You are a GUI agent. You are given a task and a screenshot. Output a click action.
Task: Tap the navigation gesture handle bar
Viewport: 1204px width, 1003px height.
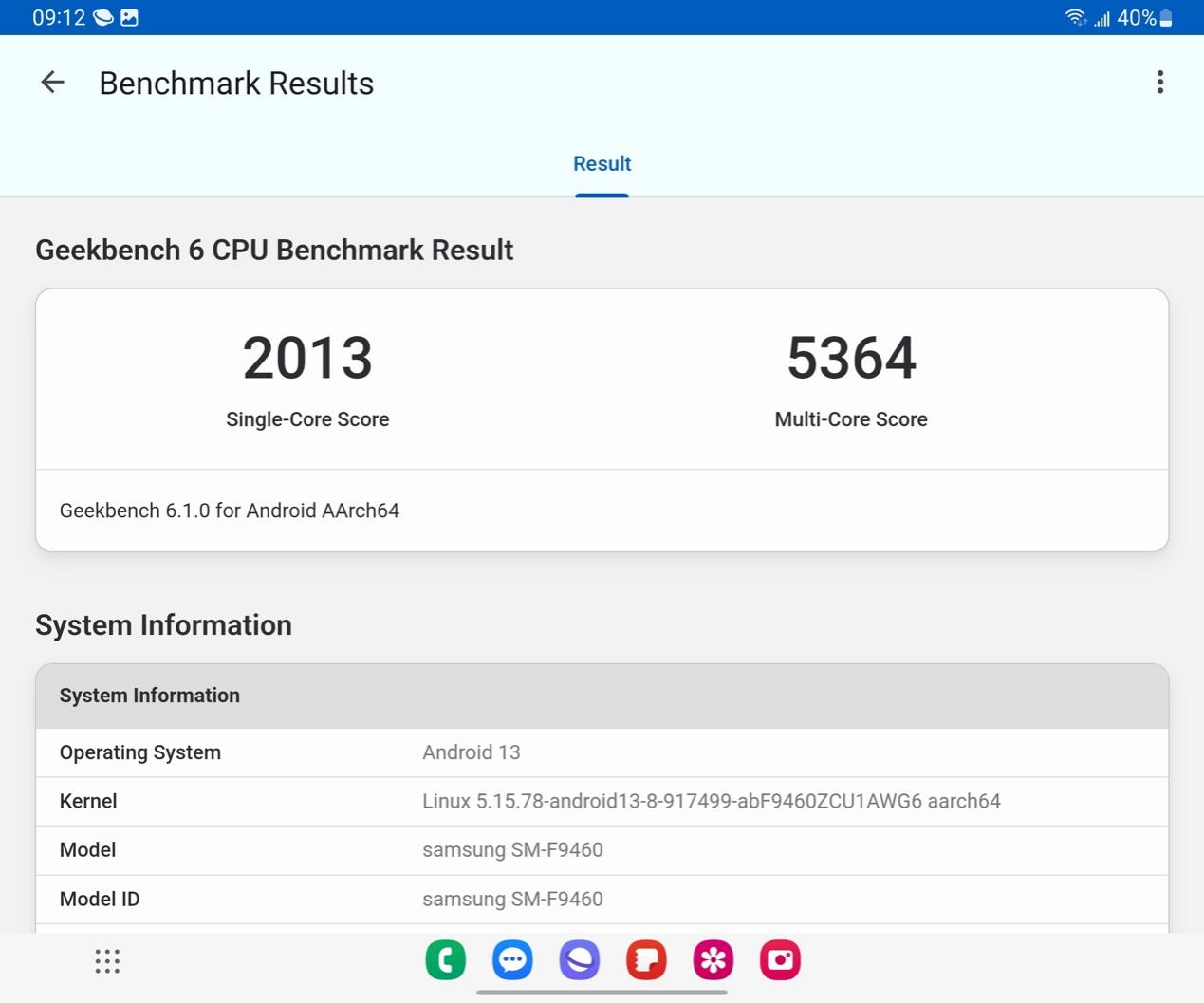(x=602, y=993)
